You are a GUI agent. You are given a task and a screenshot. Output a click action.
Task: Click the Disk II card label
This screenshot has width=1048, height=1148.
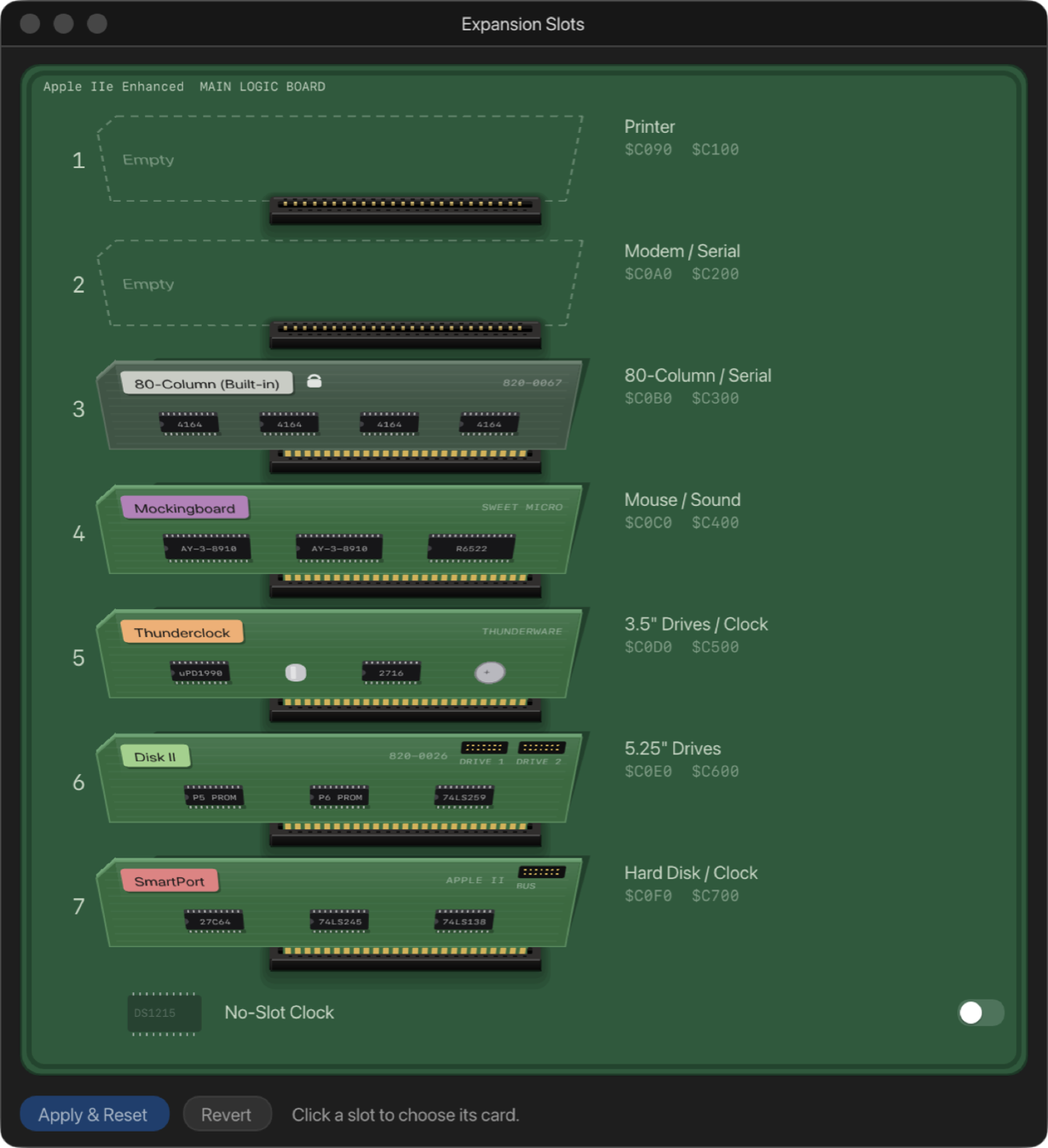(155, 757)
